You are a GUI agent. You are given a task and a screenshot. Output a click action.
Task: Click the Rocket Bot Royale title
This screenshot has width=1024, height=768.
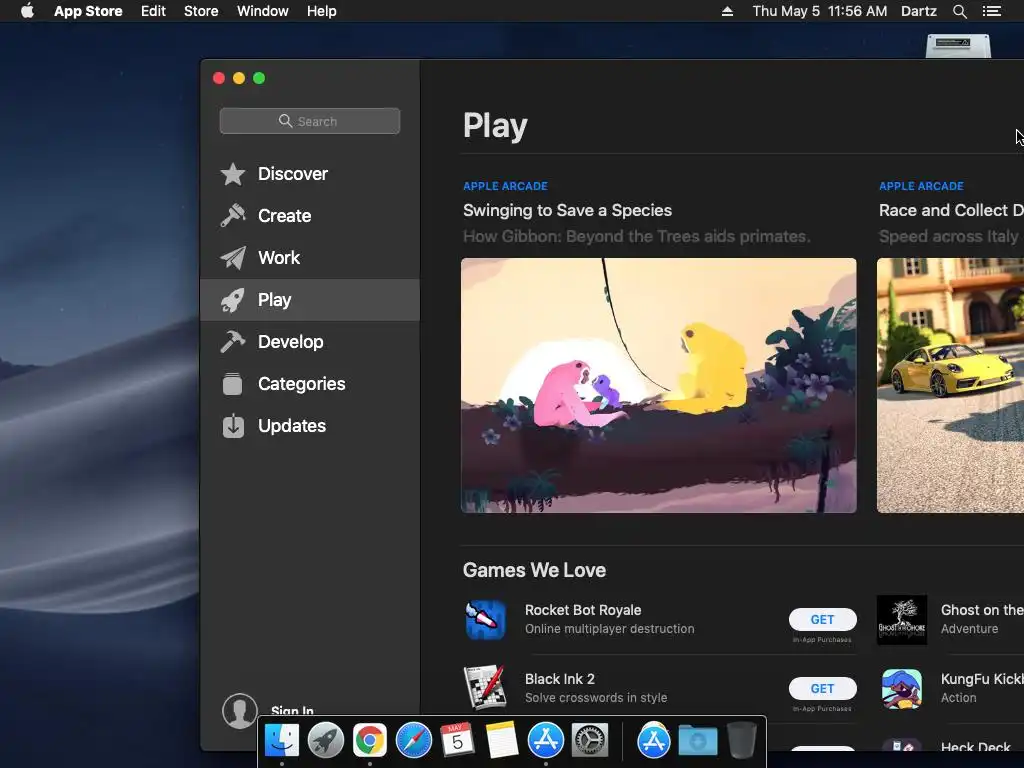point(583,610)
